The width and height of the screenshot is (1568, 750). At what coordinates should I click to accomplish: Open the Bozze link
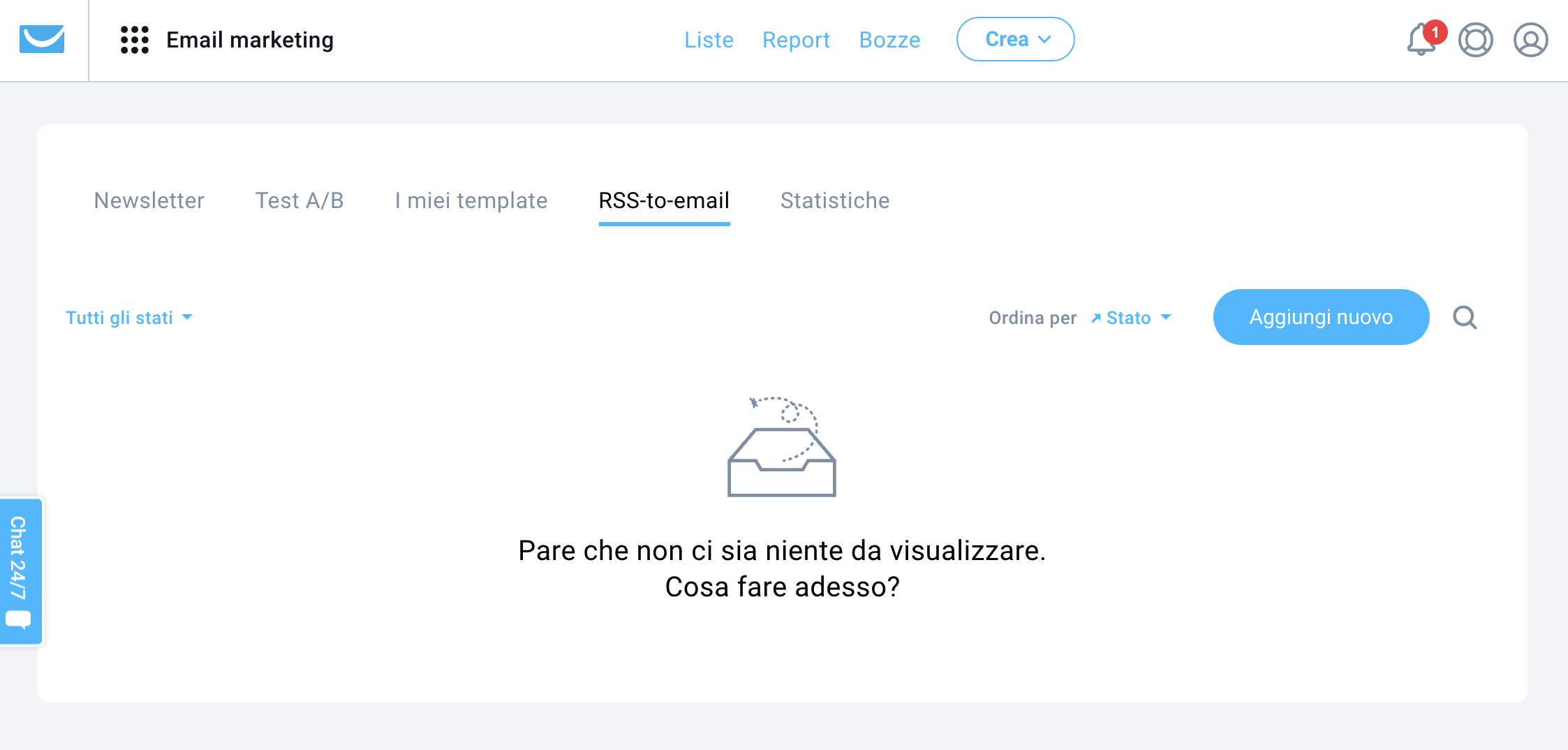coord(889,40)
